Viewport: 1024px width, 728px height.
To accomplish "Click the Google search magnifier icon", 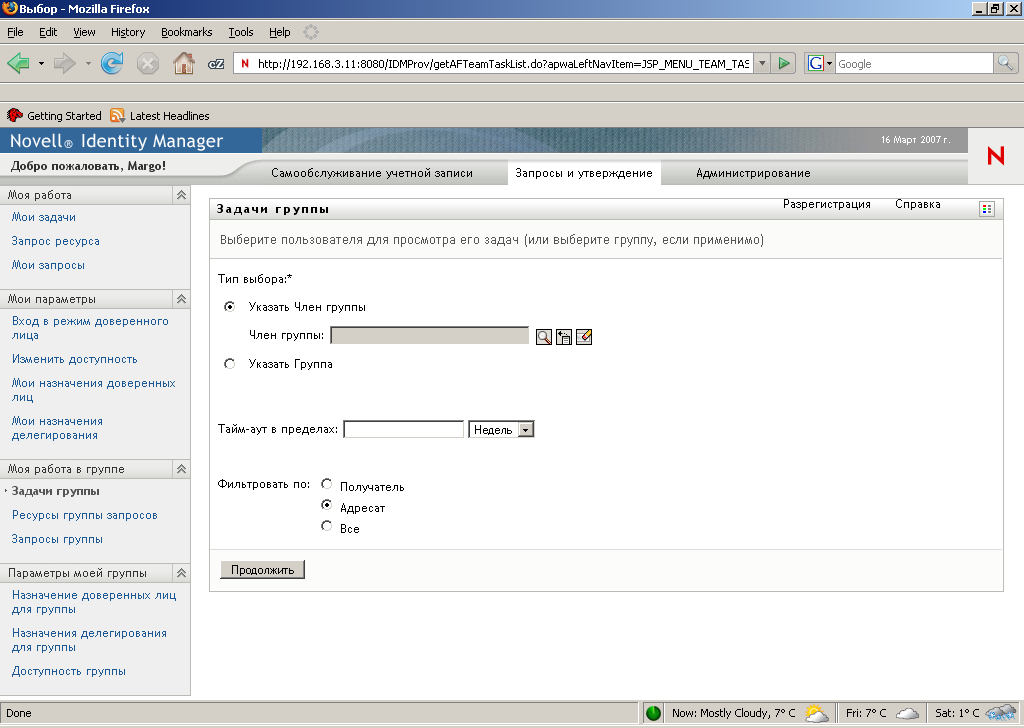I will point(1005,63).
